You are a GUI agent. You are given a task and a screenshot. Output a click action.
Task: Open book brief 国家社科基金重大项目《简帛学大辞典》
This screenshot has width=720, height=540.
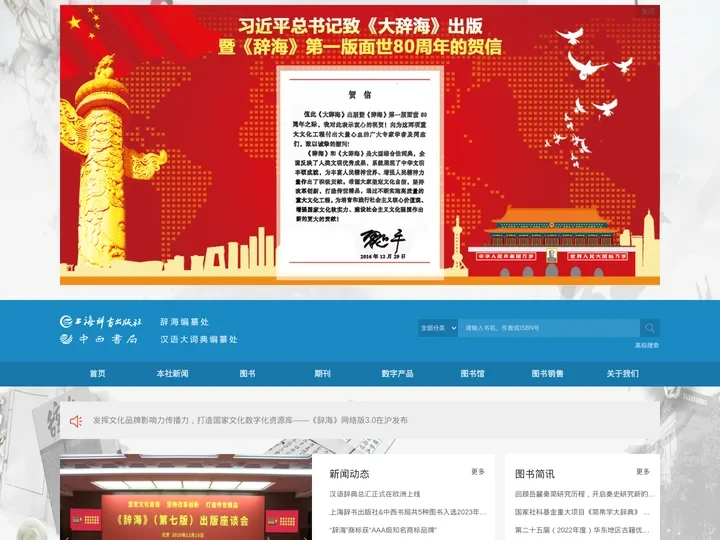coord(582,512)
